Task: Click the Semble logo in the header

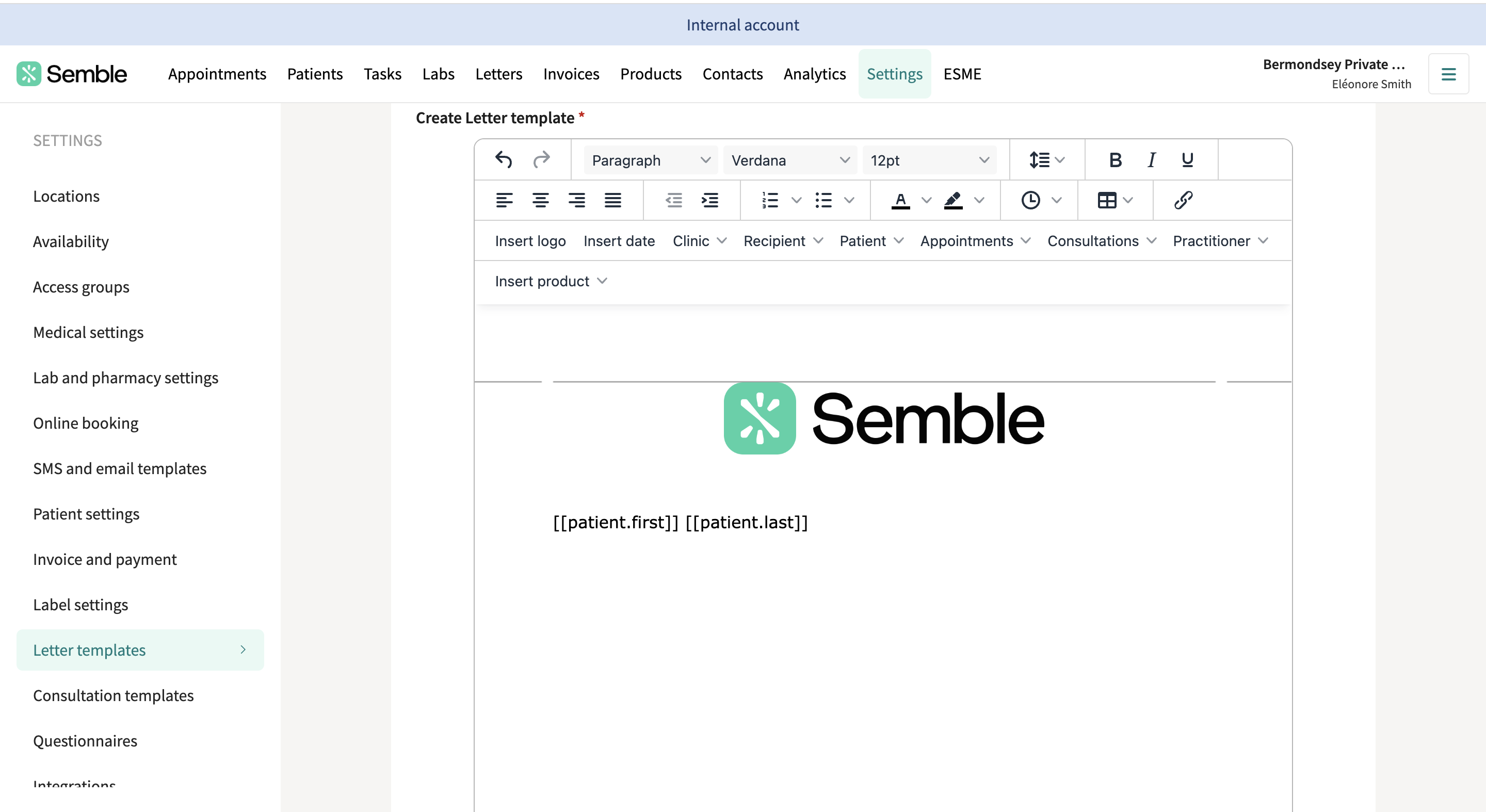Action: pos(72,74)
